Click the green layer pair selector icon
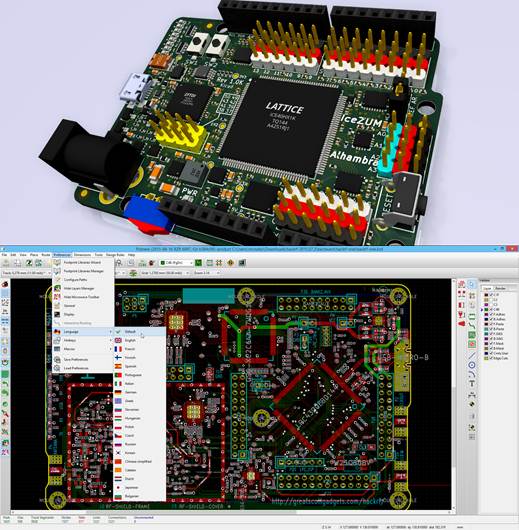The height and width of the screenshot is (530, 519). click(x=198, y=263)
